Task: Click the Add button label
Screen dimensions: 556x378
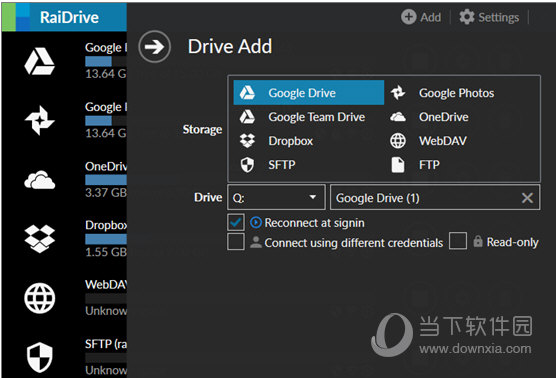Action: pos(430,17)
